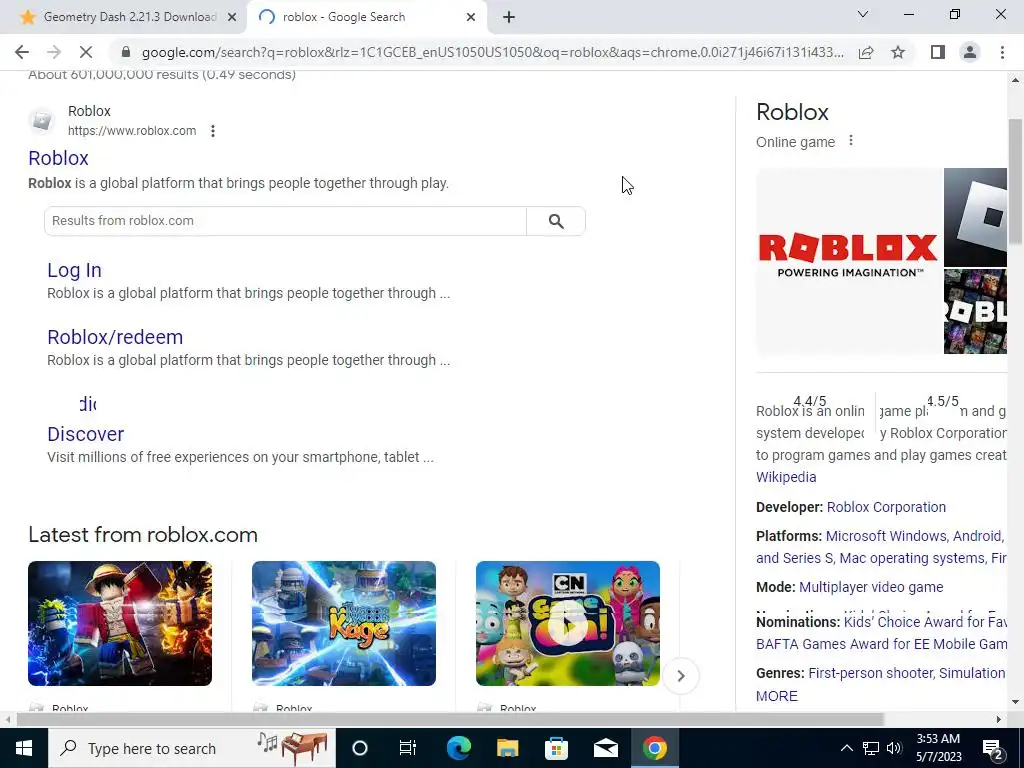Launch Microsoft Edge from the taskbar
Screen dimensions: 1024x768
pyautogui.click(x=458, y=748)
